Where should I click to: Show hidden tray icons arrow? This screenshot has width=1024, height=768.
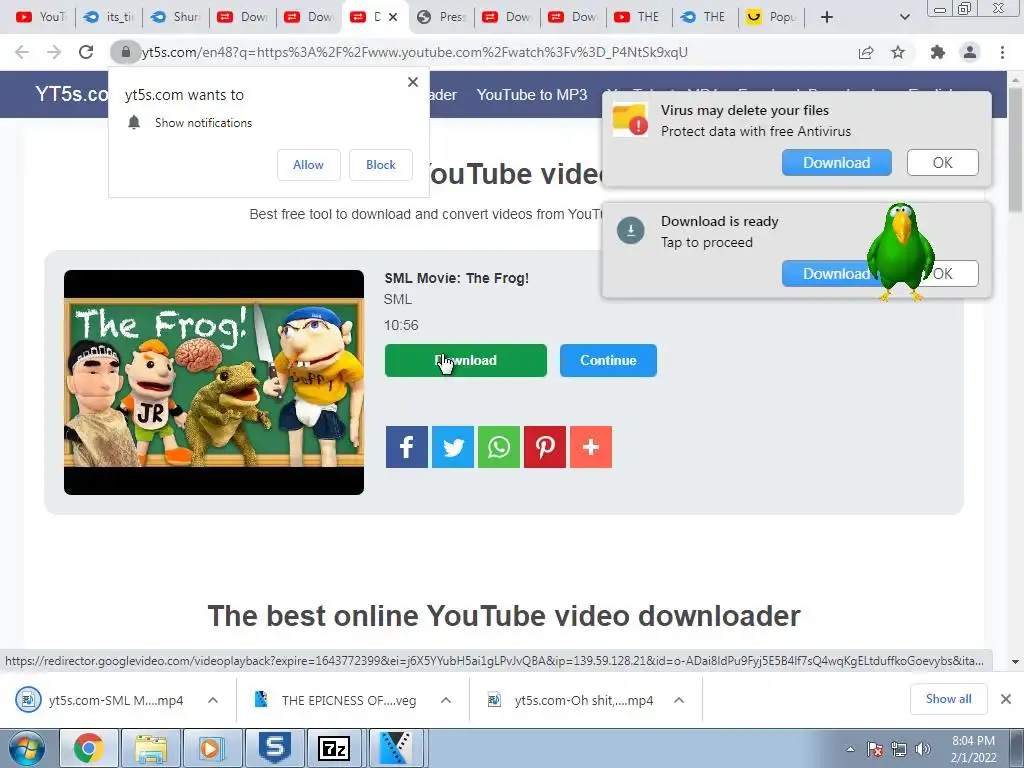pyautogui.click(x=850, y=749)
